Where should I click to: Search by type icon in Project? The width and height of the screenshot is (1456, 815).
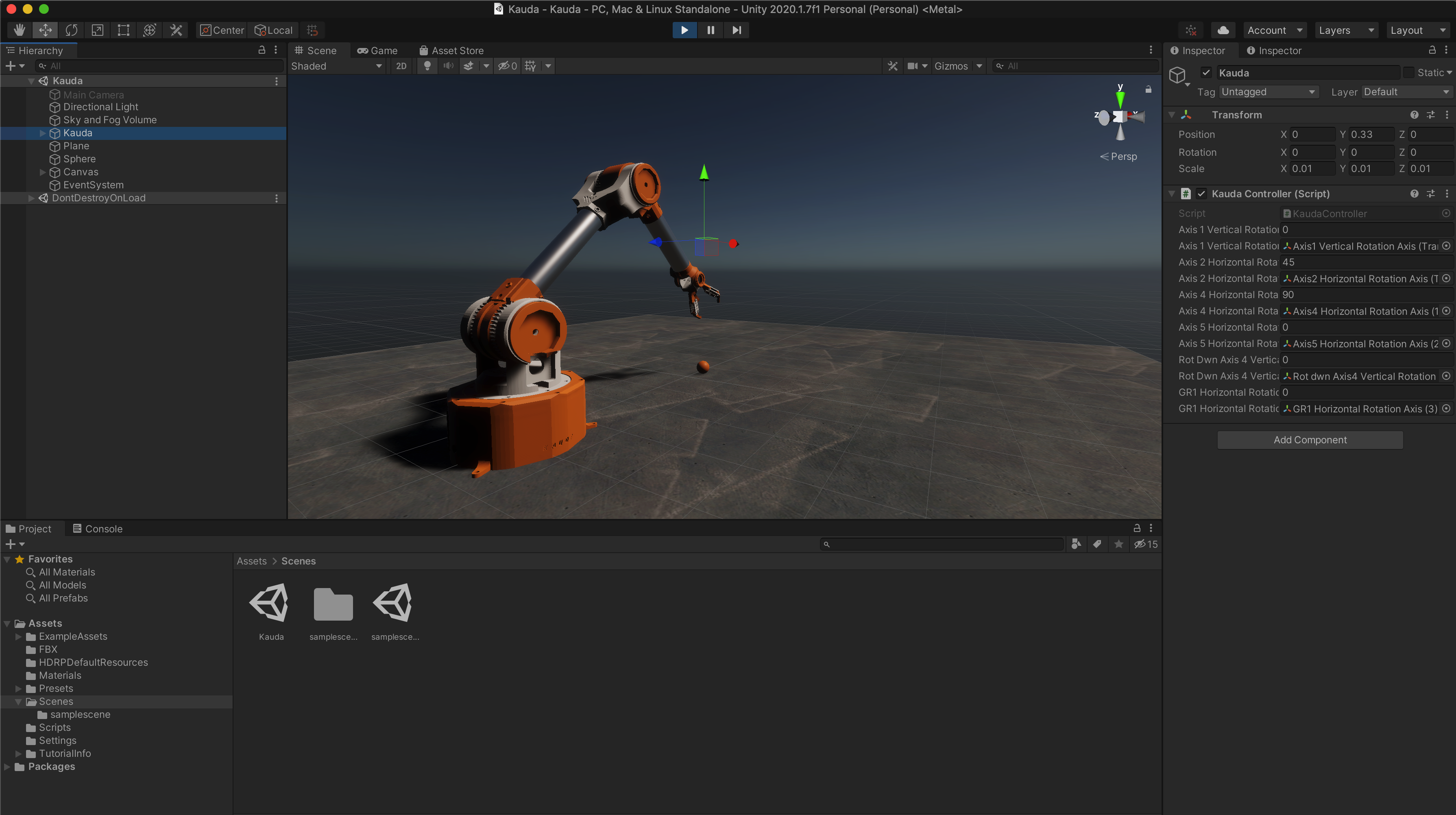click(1076, 544)
